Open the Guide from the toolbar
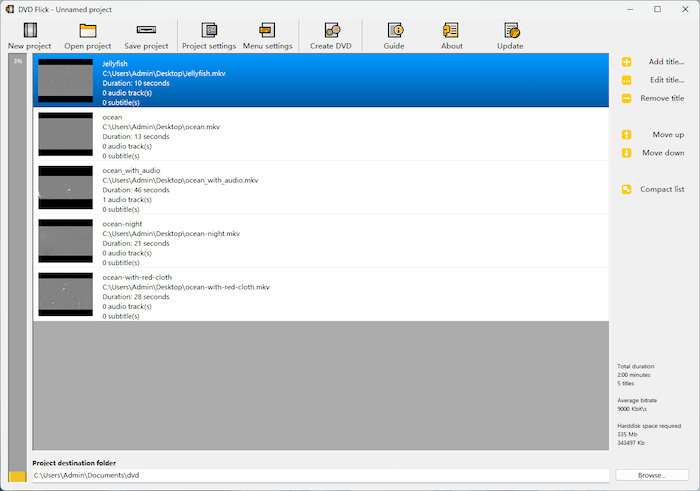The width and height of the screenshot is (700, 491). [x=393, y=33]
